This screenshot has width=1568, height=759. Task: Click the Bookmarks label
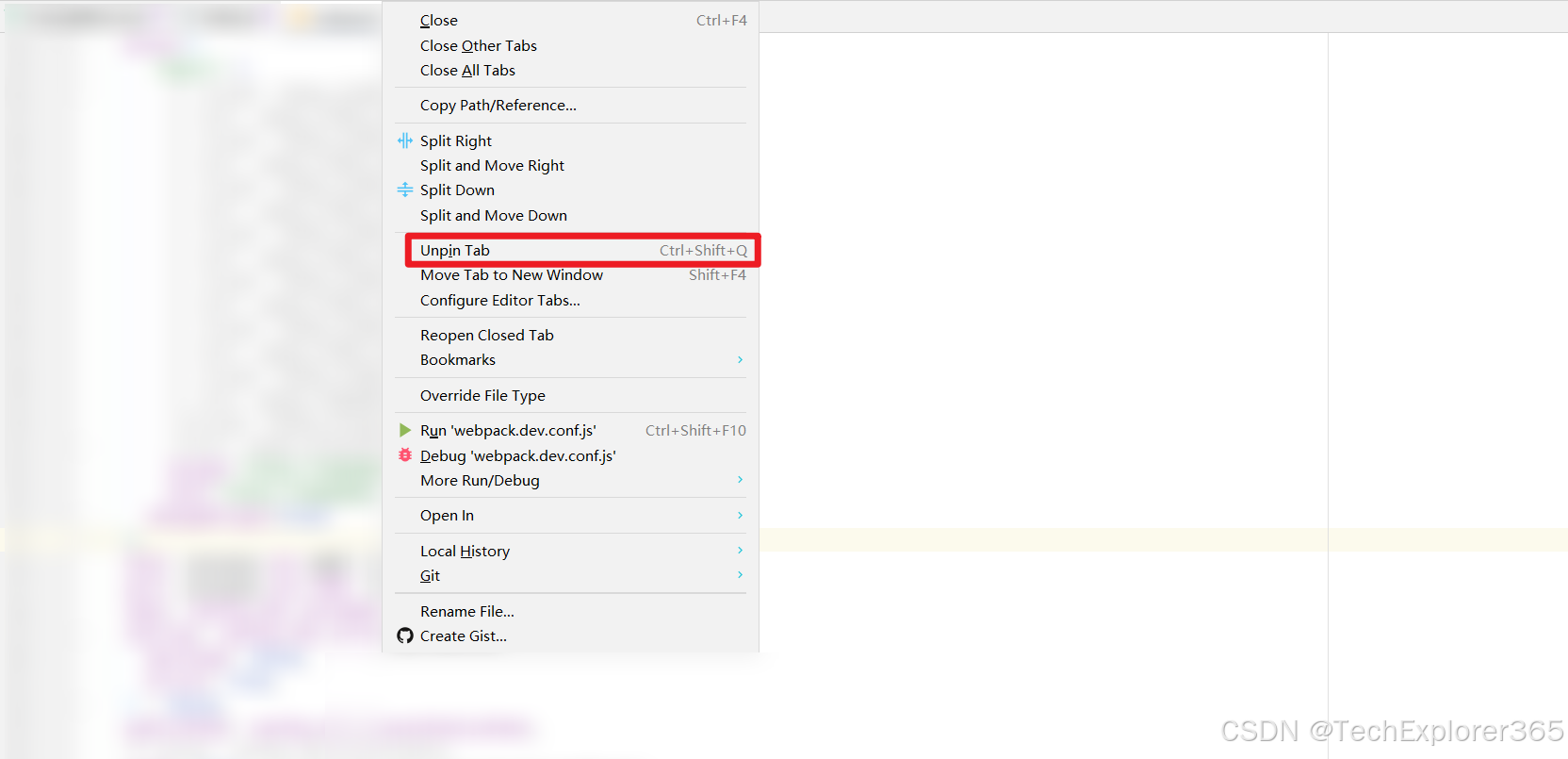pyautogui.click(x=458, y=359)
